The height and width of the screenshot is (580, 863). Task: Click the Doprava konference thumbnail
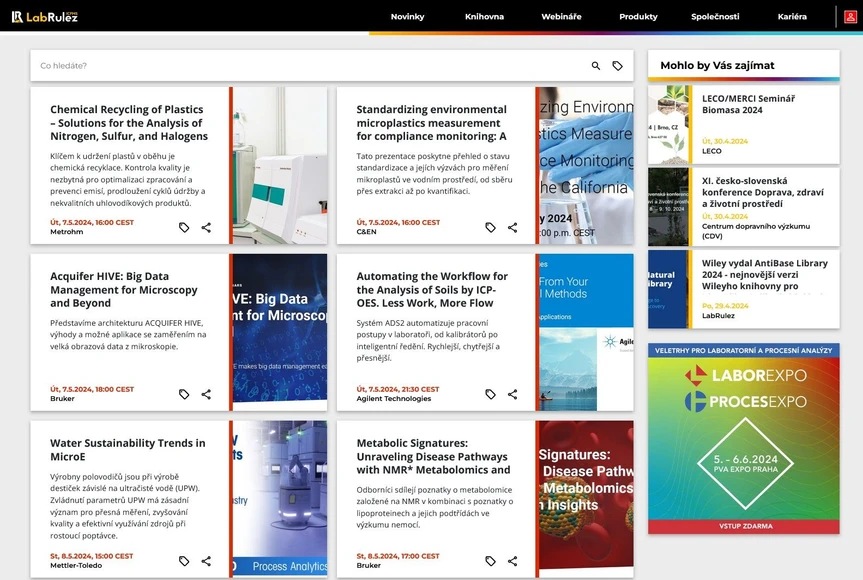pyautogui.click(x=668, y=207)
